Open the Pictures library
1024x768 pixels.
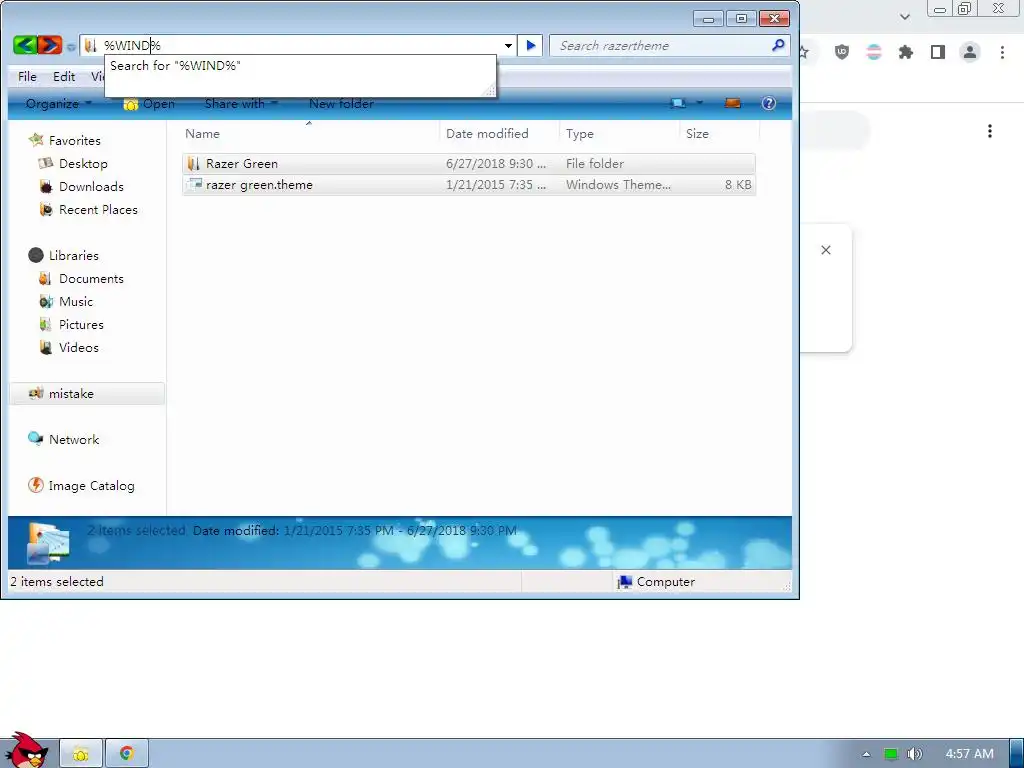coord(81,325)
